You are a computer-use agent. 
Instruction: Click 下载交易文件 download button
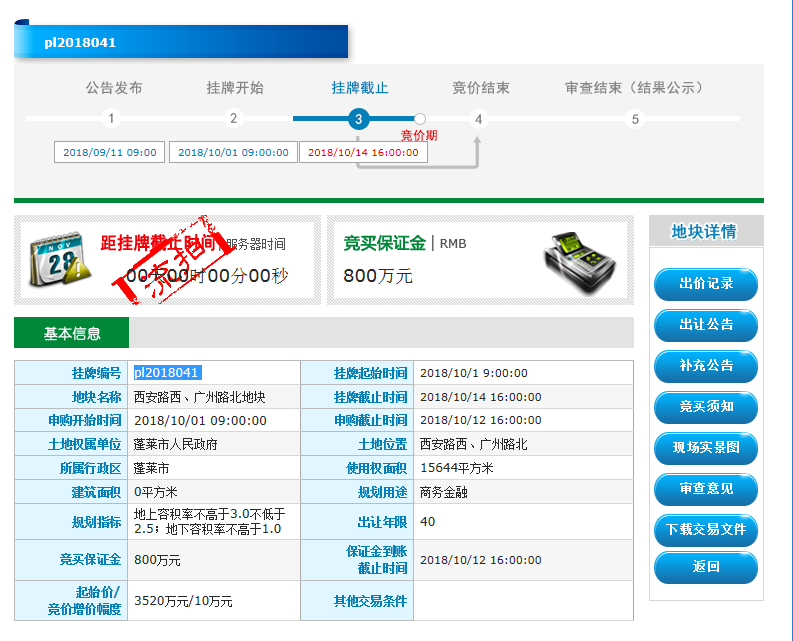click(x=705, y=530)
